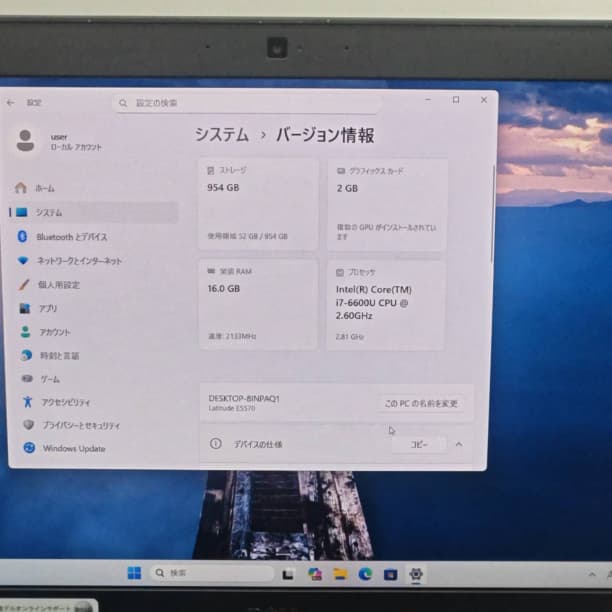Show hidden icons in system tray
The height and width of the screenshot is (612, 612).
[592, 574]
